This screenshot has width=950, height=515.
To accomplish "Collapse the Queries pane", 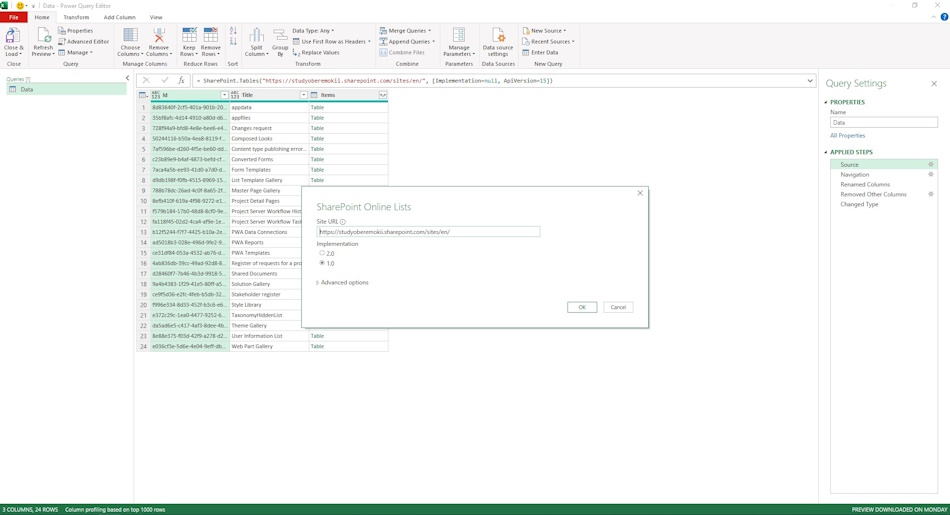I will coord(127,78).
